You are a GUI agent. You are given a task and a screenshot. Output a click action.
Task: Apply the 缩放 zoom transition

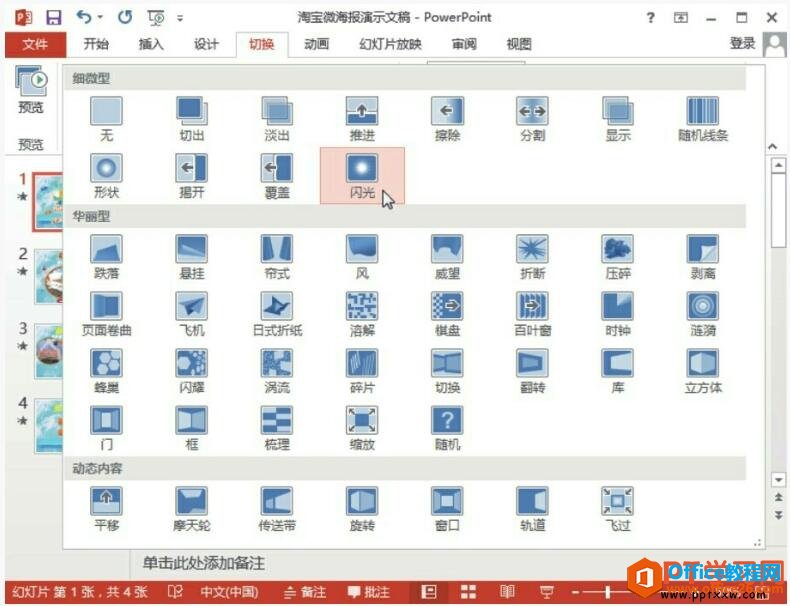(362, 428)
